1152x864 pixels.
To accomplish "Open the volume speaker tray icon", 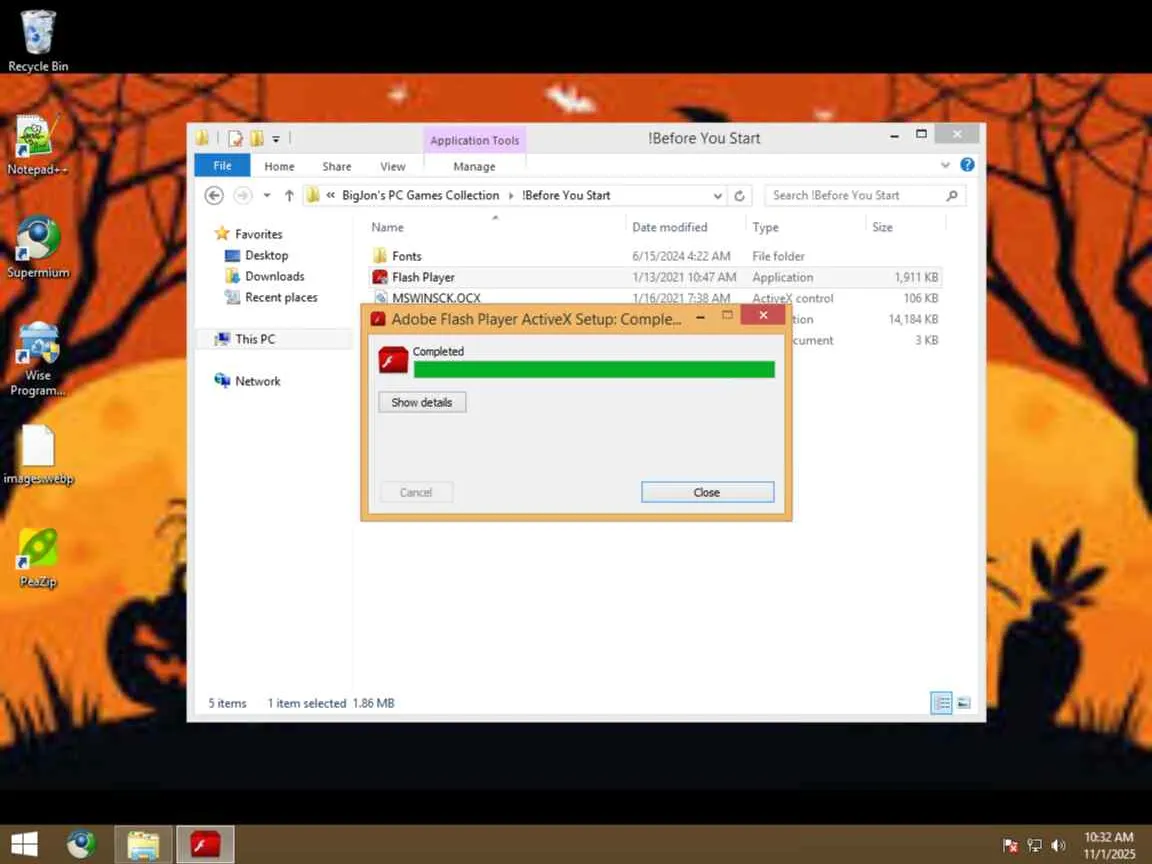I will (x=1058, y=846).
